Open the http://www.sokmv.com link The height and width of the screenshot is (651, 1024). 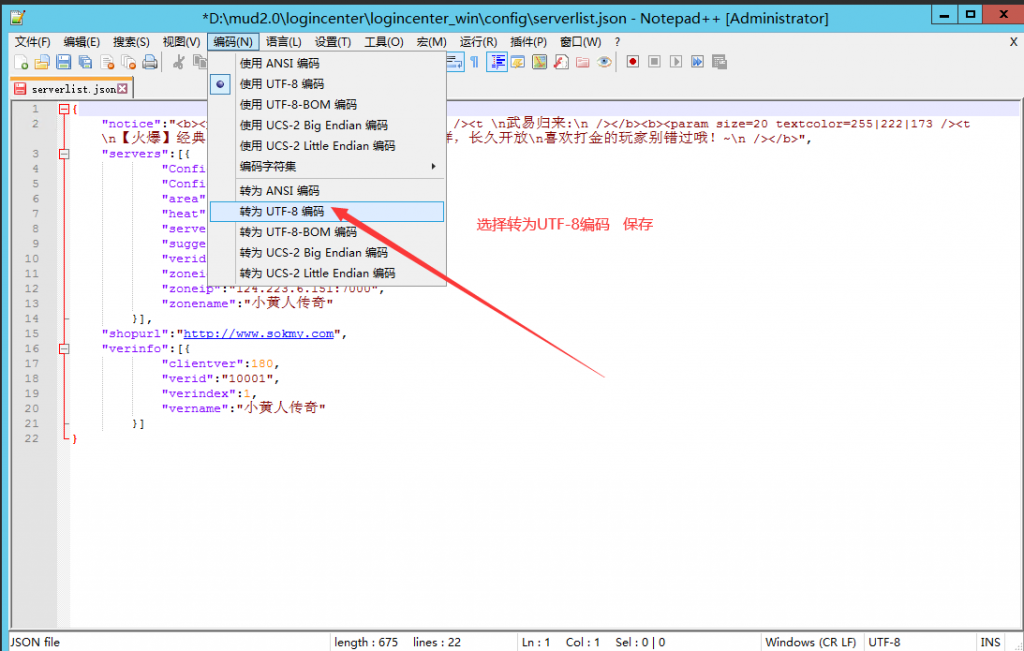coord(259,334)
